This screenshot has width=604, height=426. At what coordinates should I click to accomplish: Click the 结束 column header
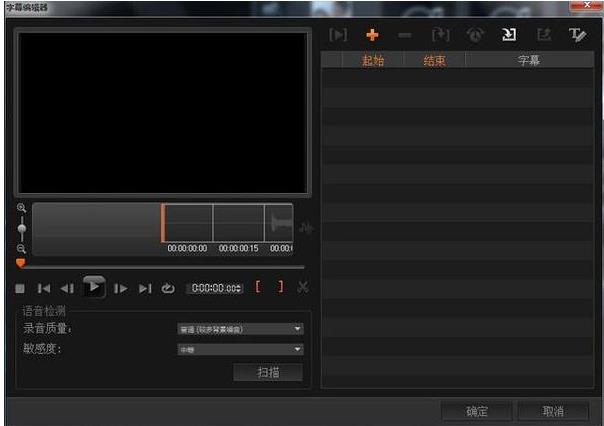point(435,60)
